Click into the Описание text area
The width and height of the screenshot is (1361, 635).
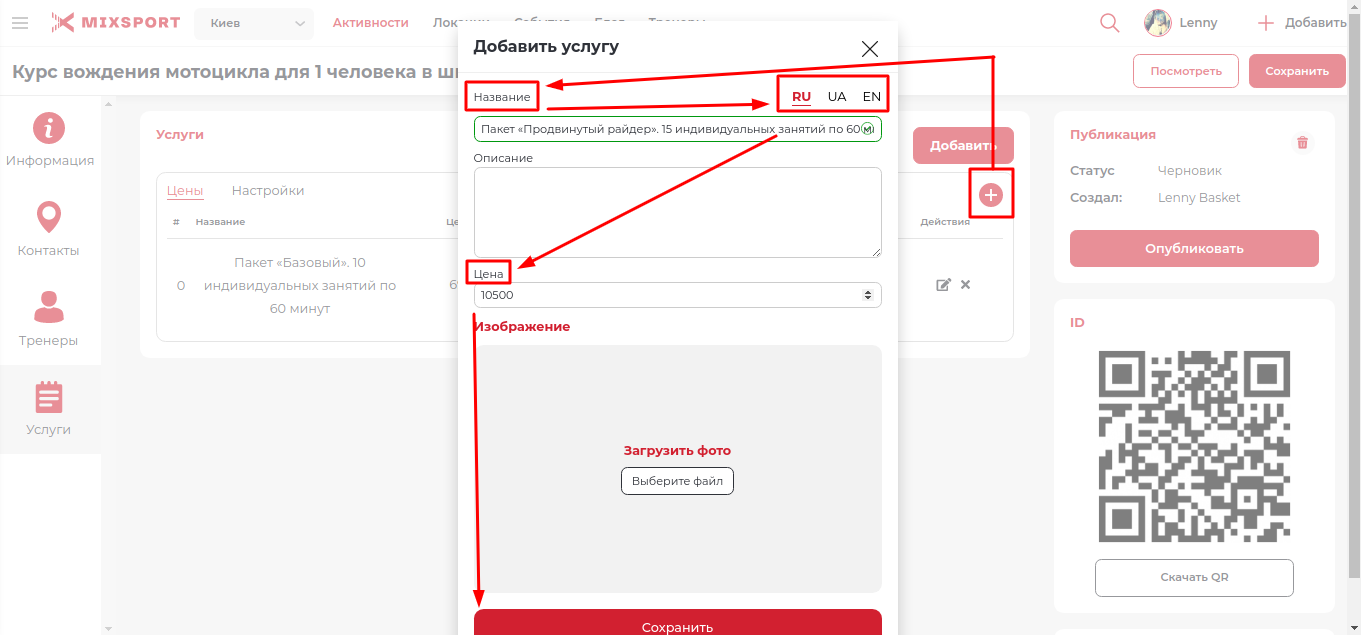point(677,212)
